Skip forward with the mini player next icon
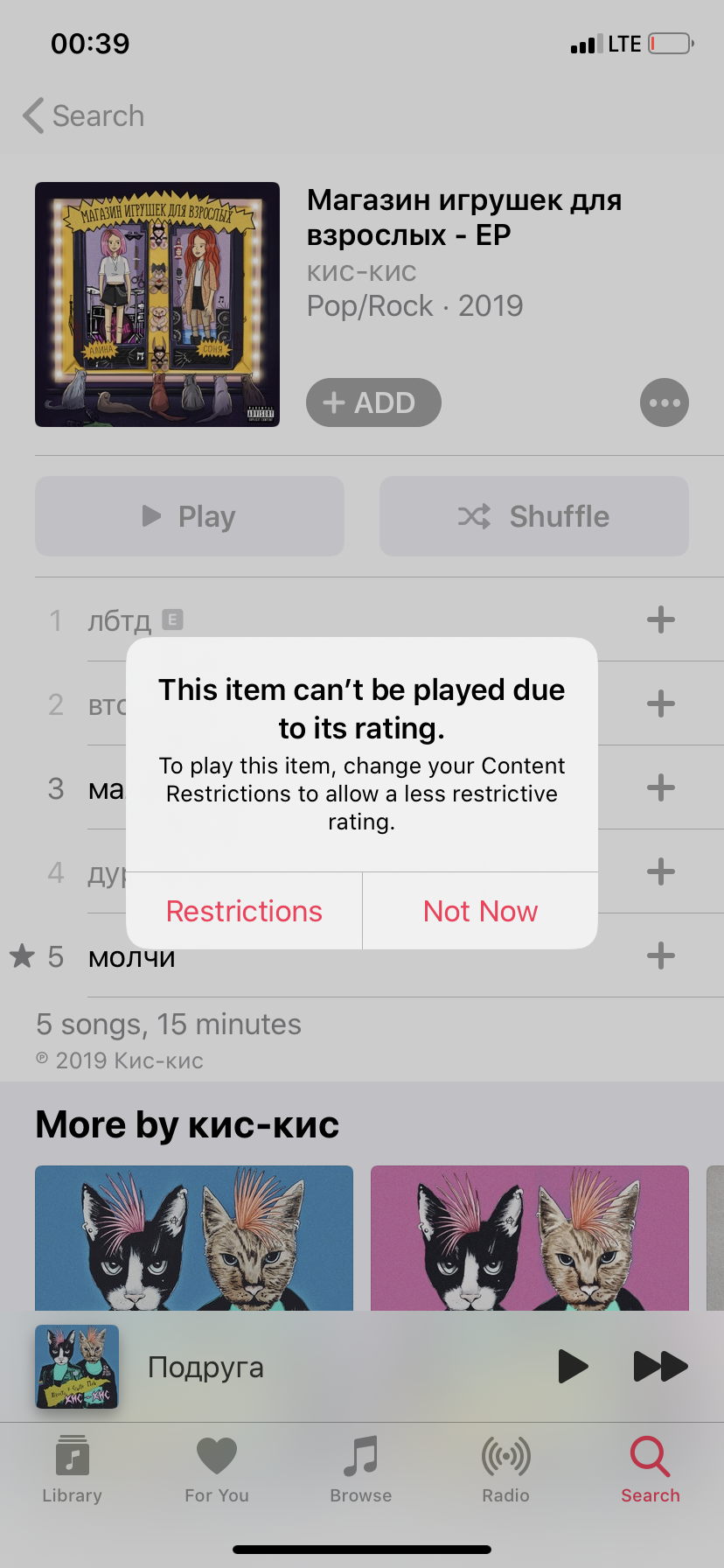724x1568 pixels. pos(660,1366)
